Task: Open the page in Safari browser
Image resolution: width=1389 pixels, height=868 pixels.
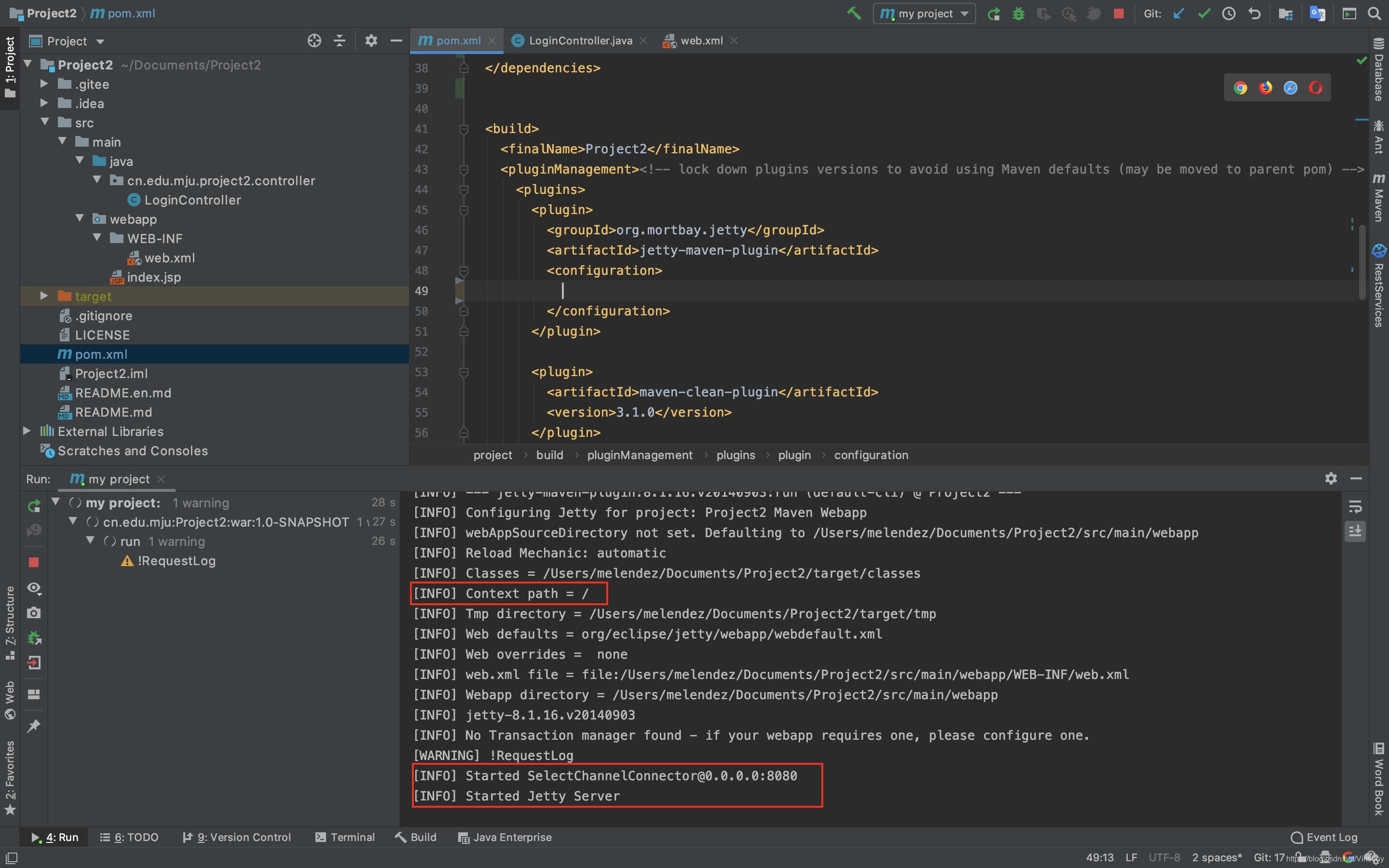Action: pyautogui.click(x=1290, y=88)
